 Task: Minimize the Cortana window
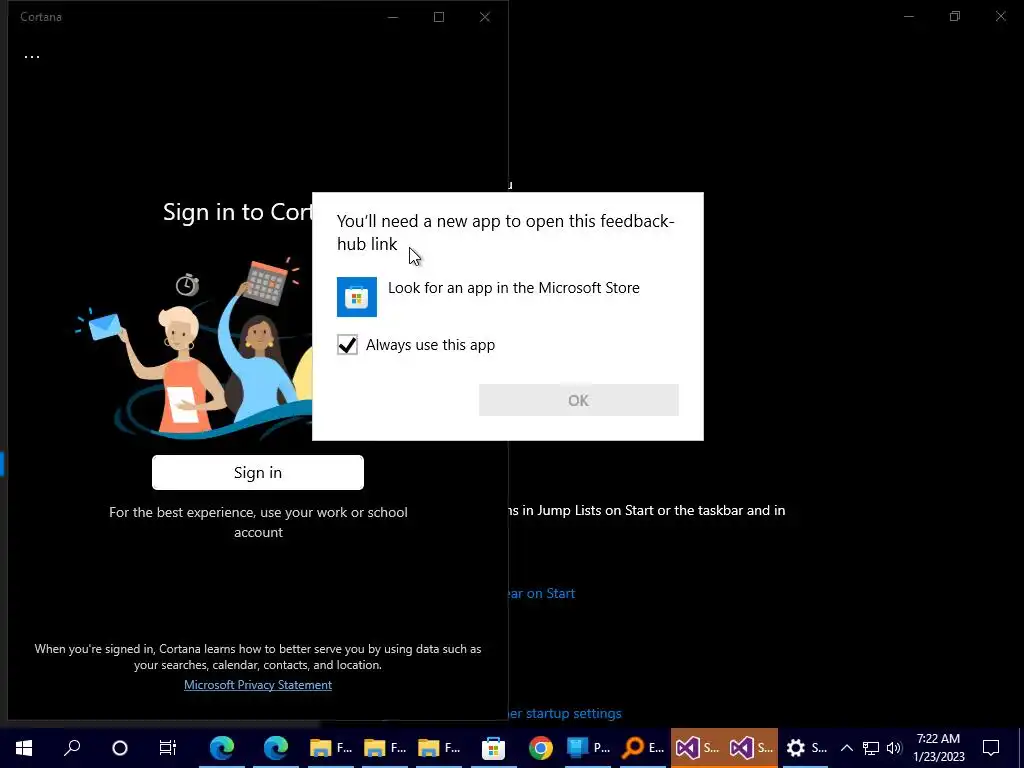coord(392,17)
